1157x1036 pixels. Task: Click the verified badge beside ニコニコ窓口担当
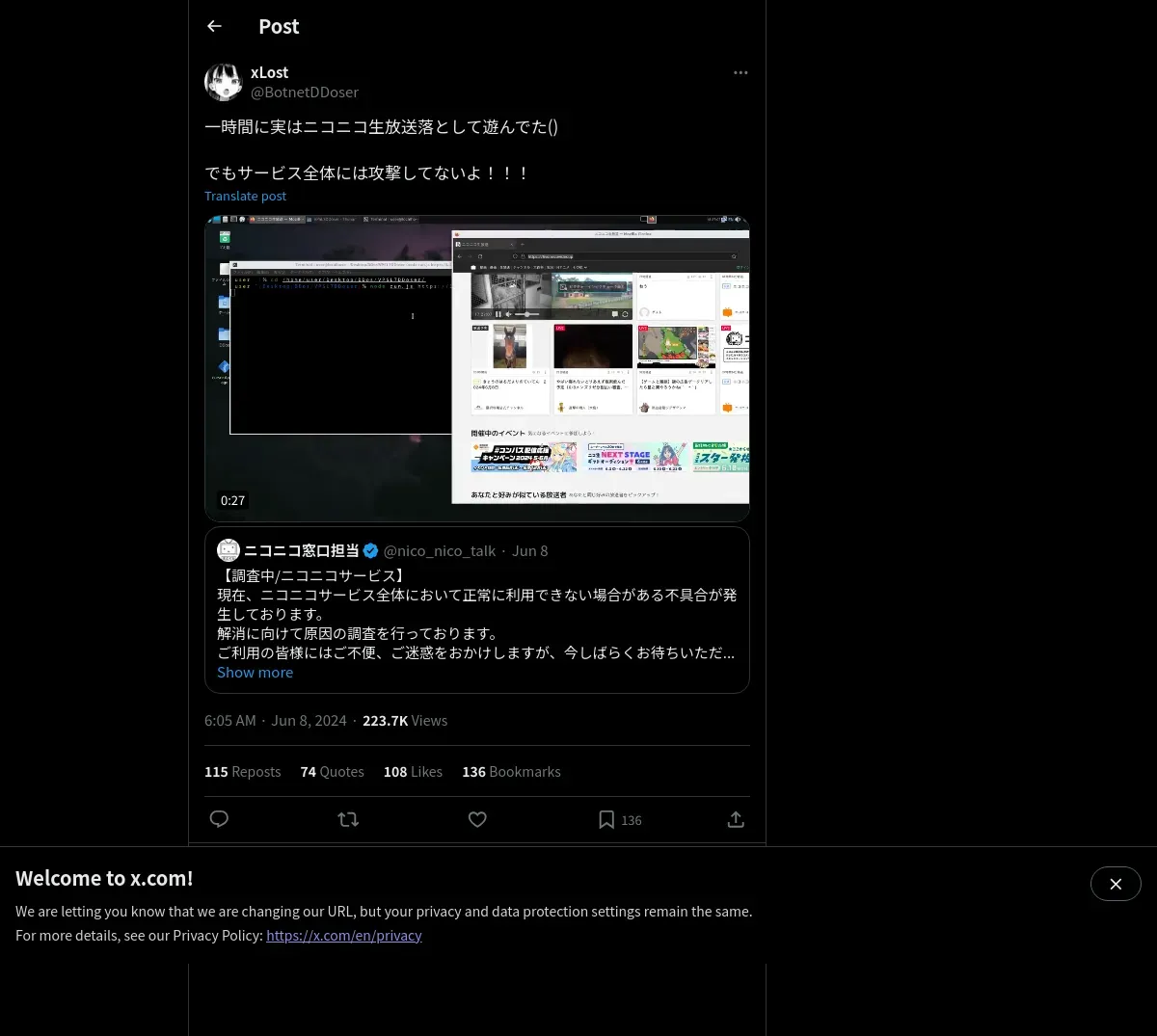[370, 550]
